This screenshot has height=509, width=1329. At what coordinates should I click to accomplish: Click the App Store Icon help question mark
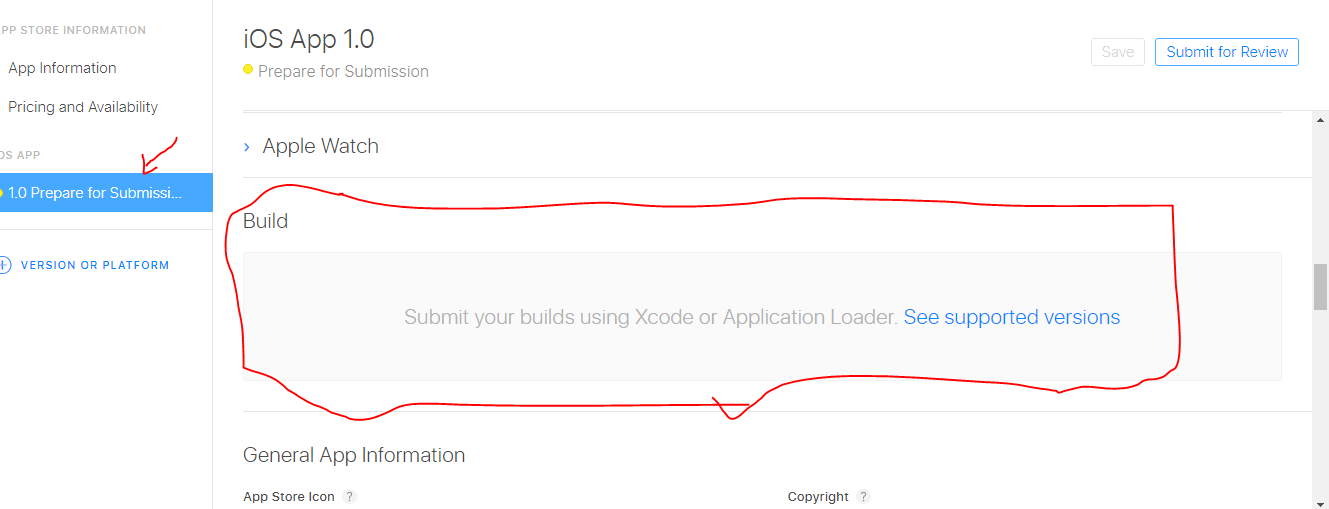(350, 497)
